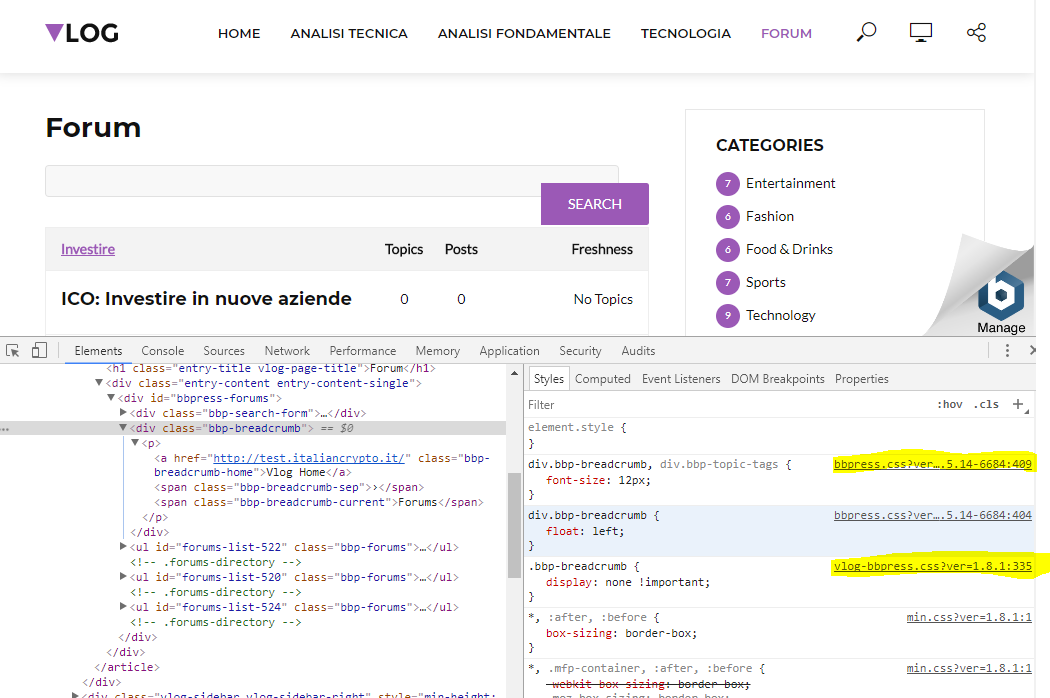Open ANALISI FONDAMENTALE menu item
The width and height of the screenshot is (1050, 698).
[x=524, y=33]
